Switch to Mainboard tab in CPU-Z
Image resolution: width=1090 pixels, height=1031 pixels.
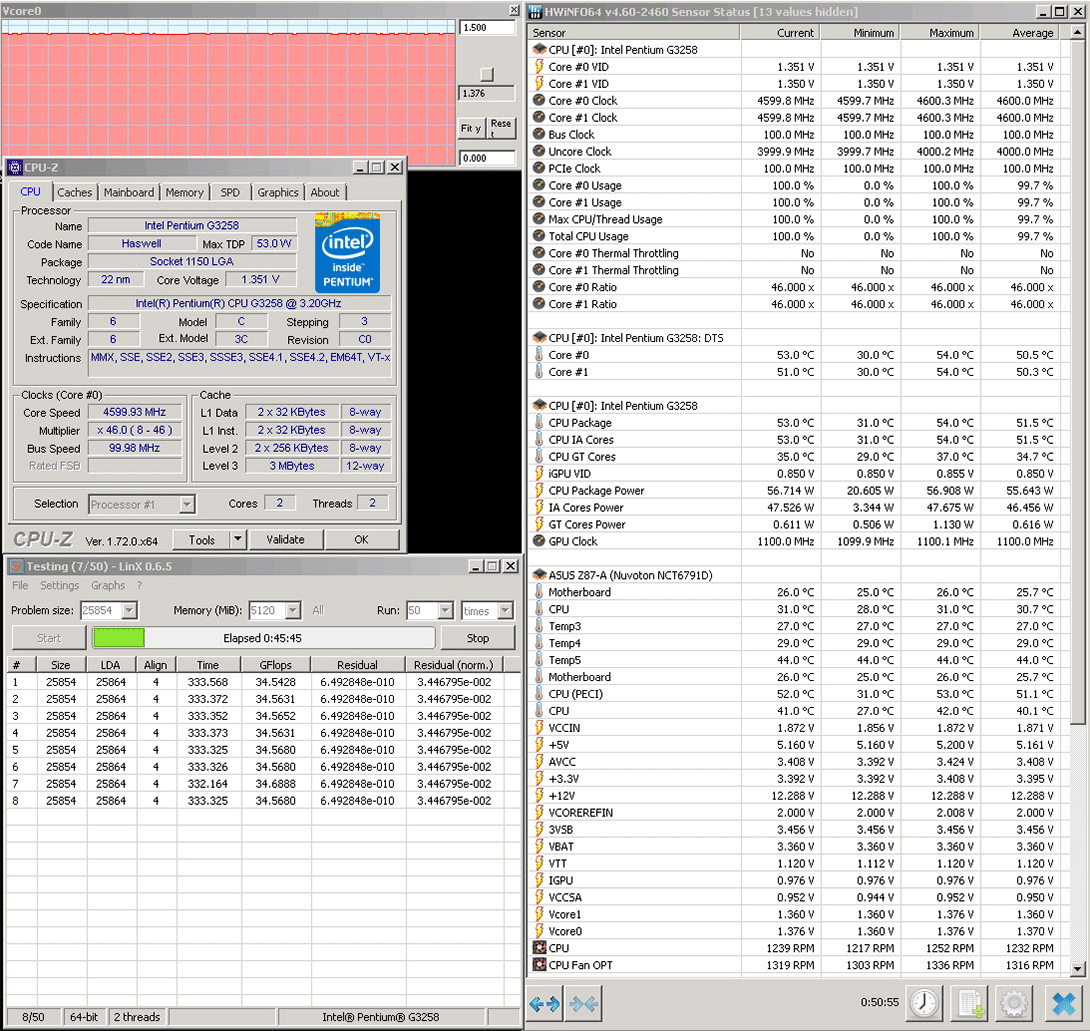[x=129, y=193]
